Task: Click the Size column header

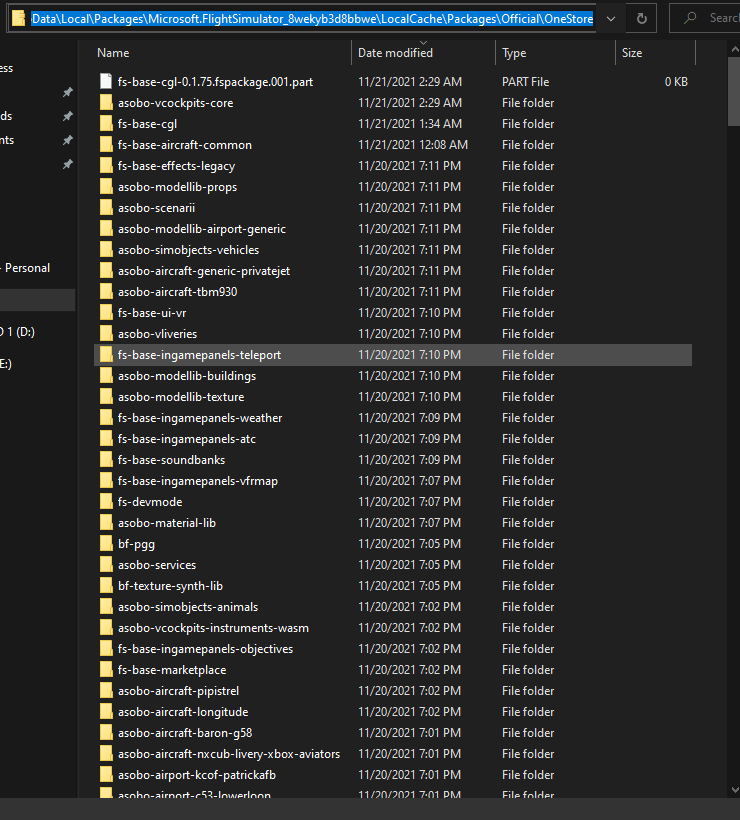Action: coord(632,53)
